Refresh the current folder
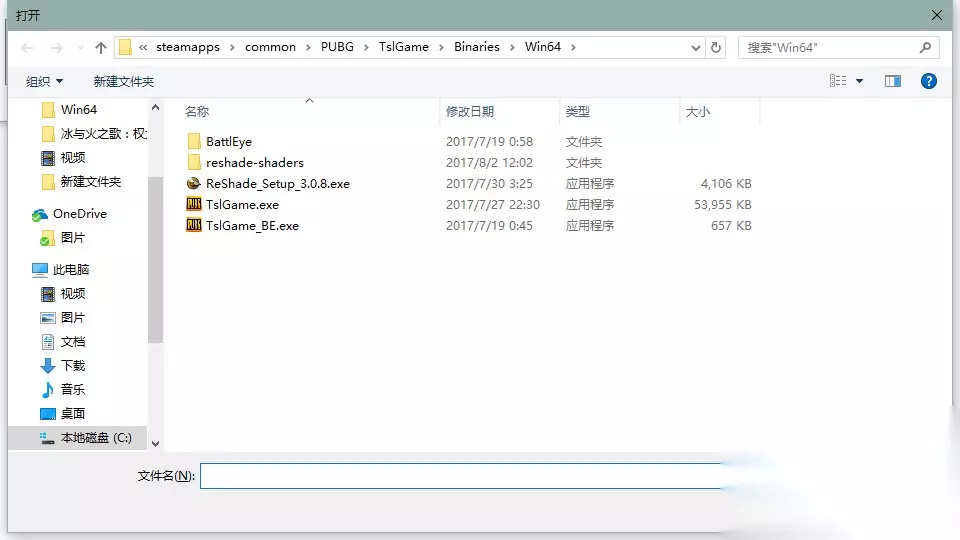This screenshot has width=960, height=540. coord(716,48)
